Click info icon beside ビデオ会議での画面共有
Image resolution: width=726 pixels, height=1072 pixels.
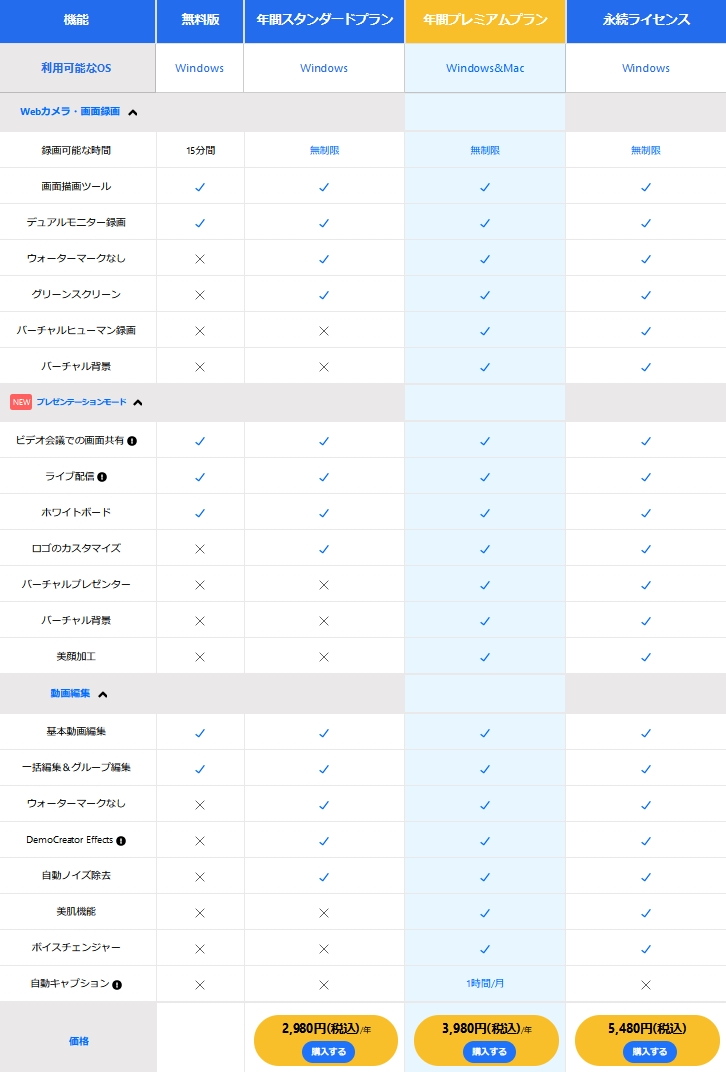click(132, 441)
